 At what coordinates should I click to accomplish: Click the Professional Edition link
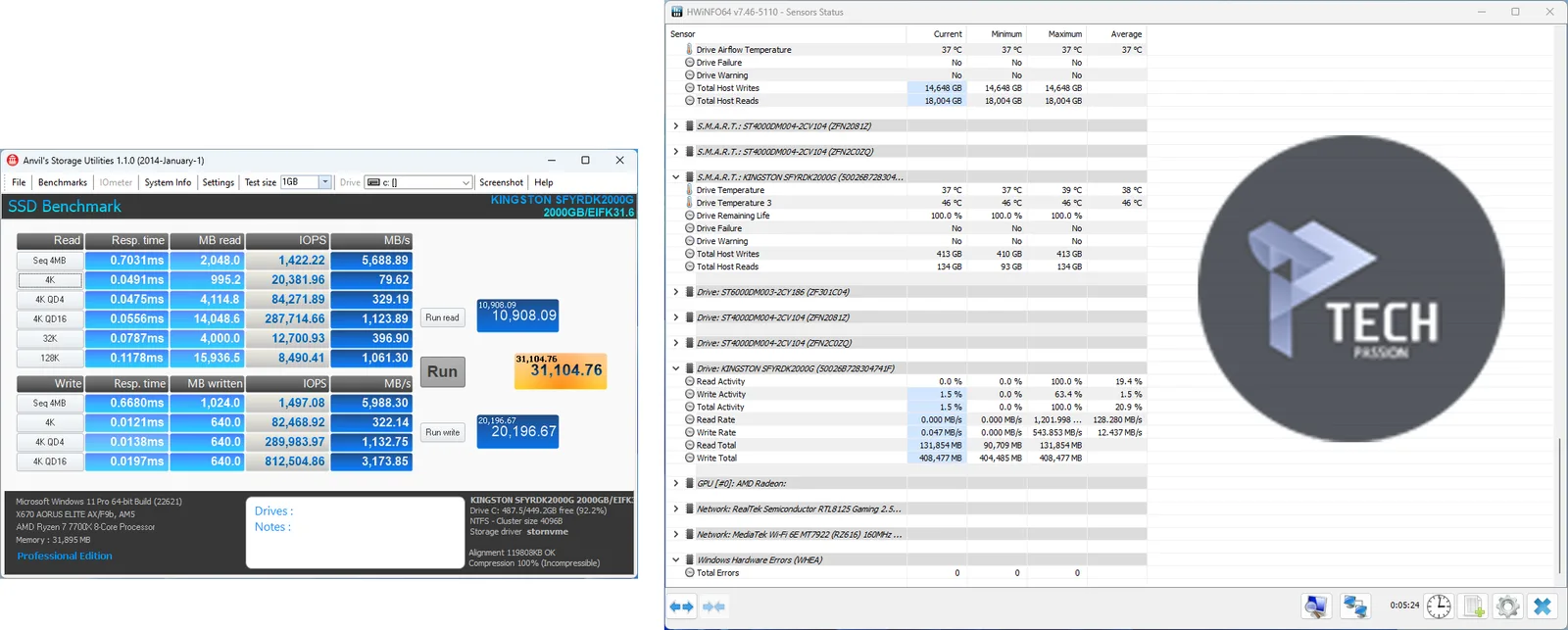click(65, 556)
